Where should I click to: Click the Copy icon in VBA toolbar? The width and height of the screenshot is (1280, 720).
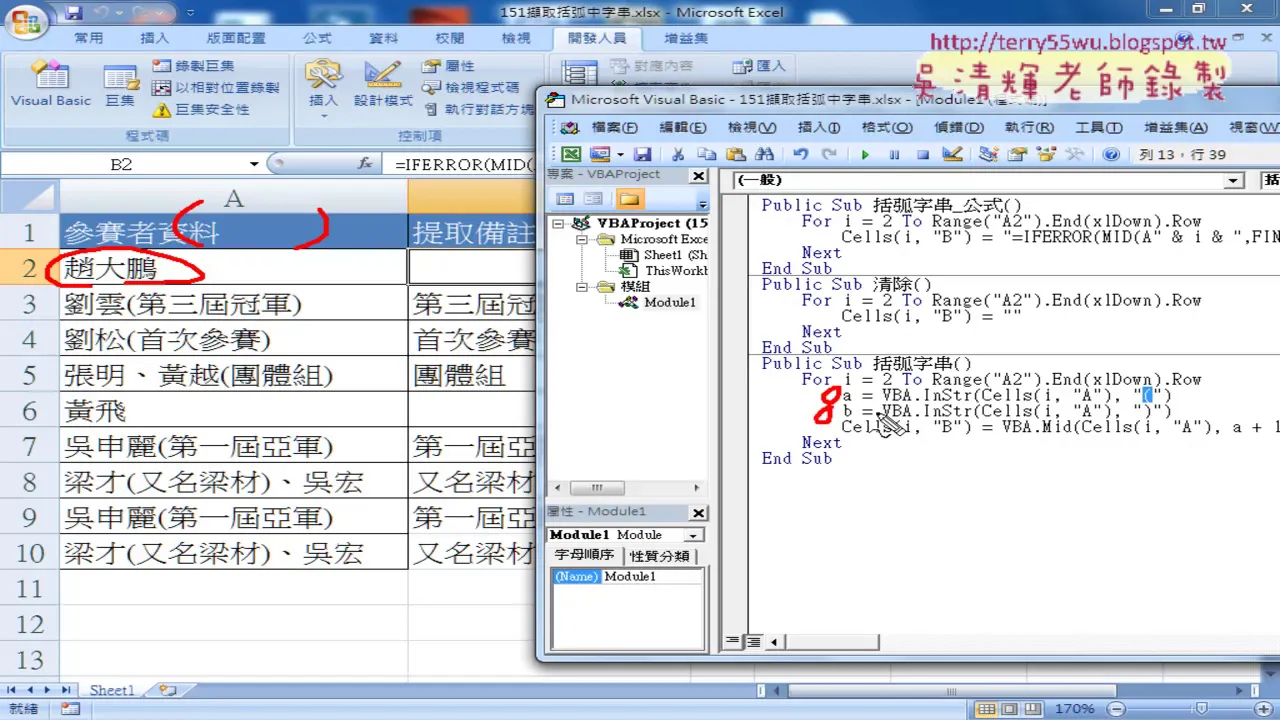pyautogui.click(x=707, y=154)
